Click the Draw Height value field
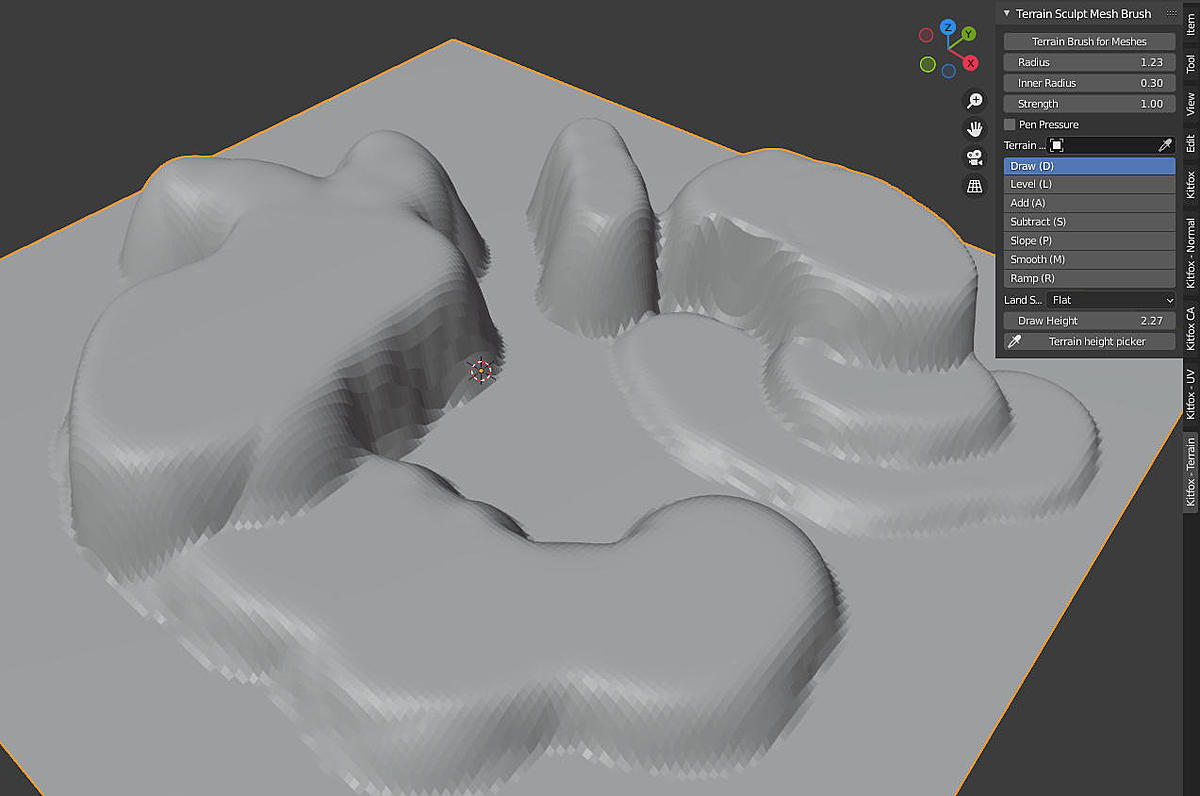This screenshot has height=796, width=1200. [x=1088, y=320]
